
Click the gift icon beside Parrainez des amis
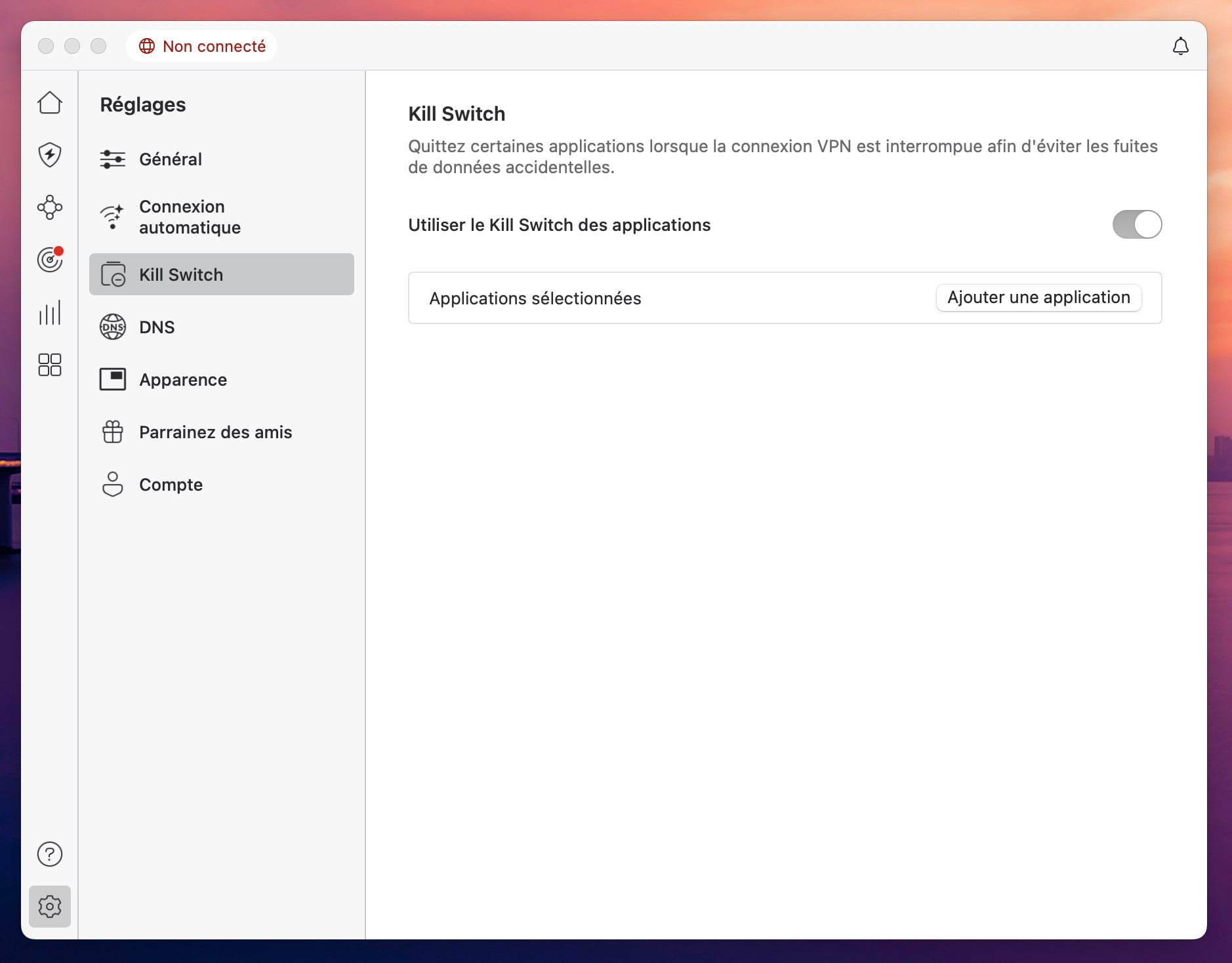pos(112,432)
